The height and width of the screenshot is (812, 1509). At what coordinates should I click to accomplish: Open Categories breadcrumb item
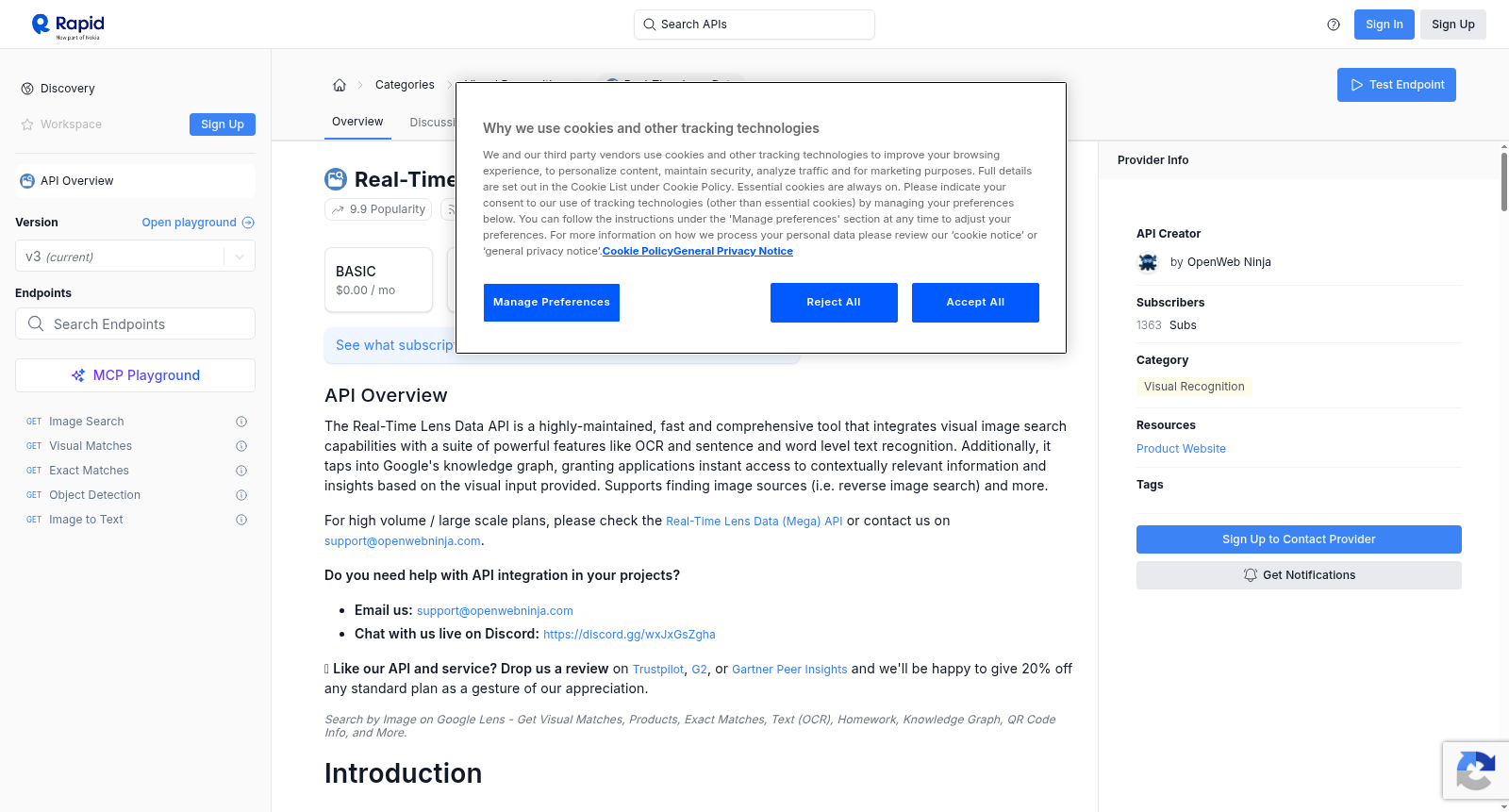405,85
